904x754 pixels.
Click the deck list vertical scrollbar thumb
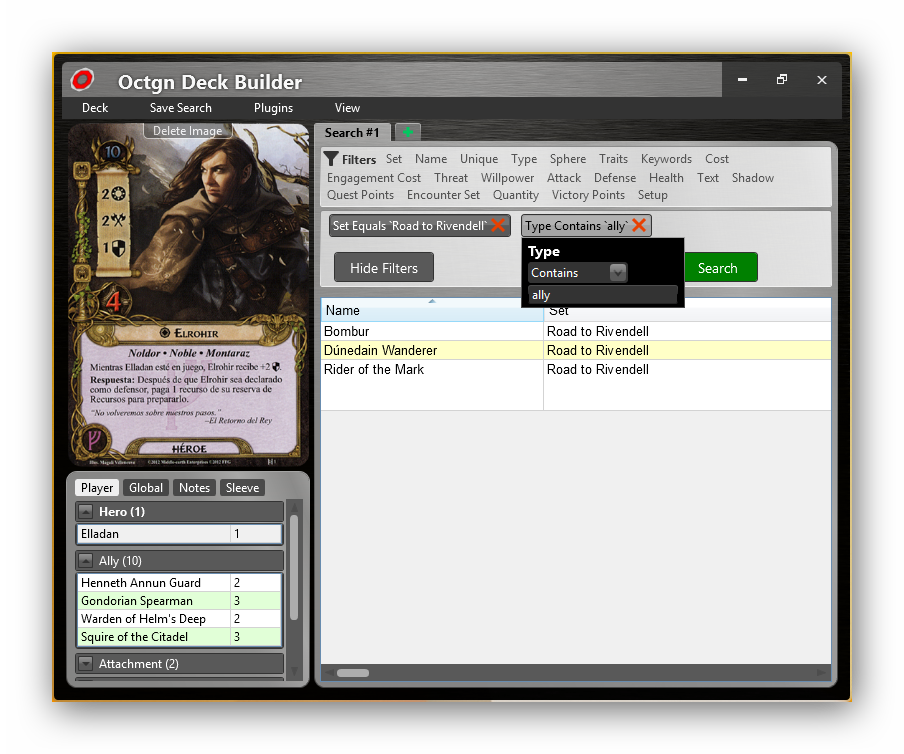click(x=294, y=567)
